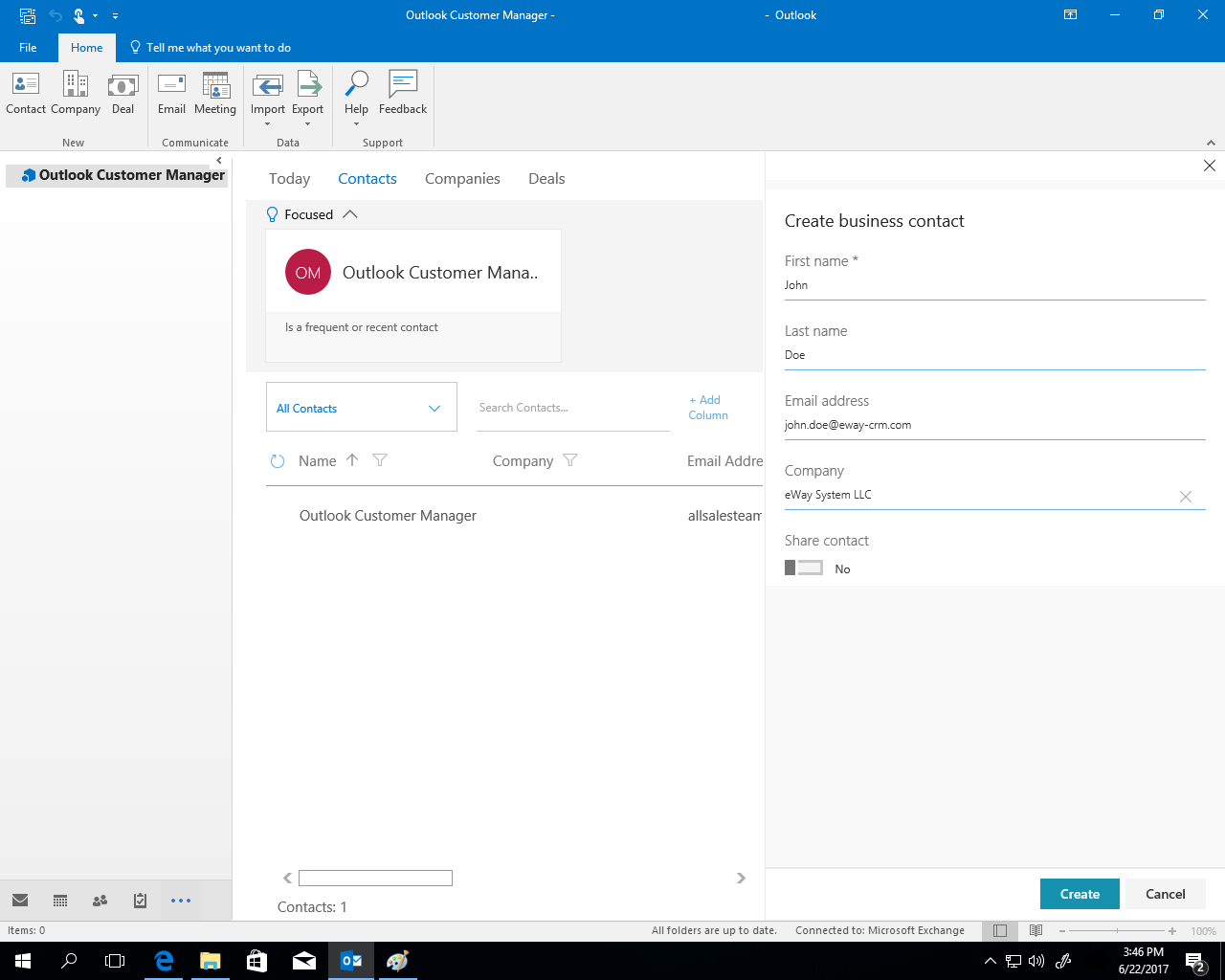The width and height of the screenshot is (1225, 980).
Task: Collapse the ribbon chevron
Action: click(x=1212, y=143)
